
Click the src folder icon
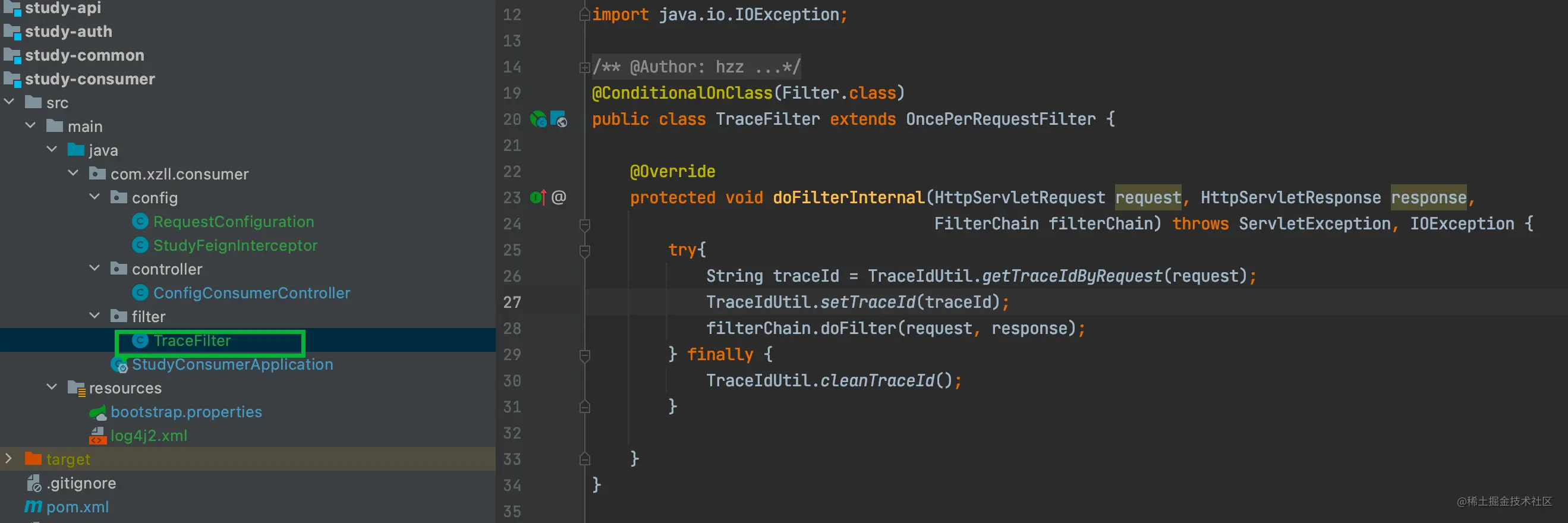coord(33,102)
